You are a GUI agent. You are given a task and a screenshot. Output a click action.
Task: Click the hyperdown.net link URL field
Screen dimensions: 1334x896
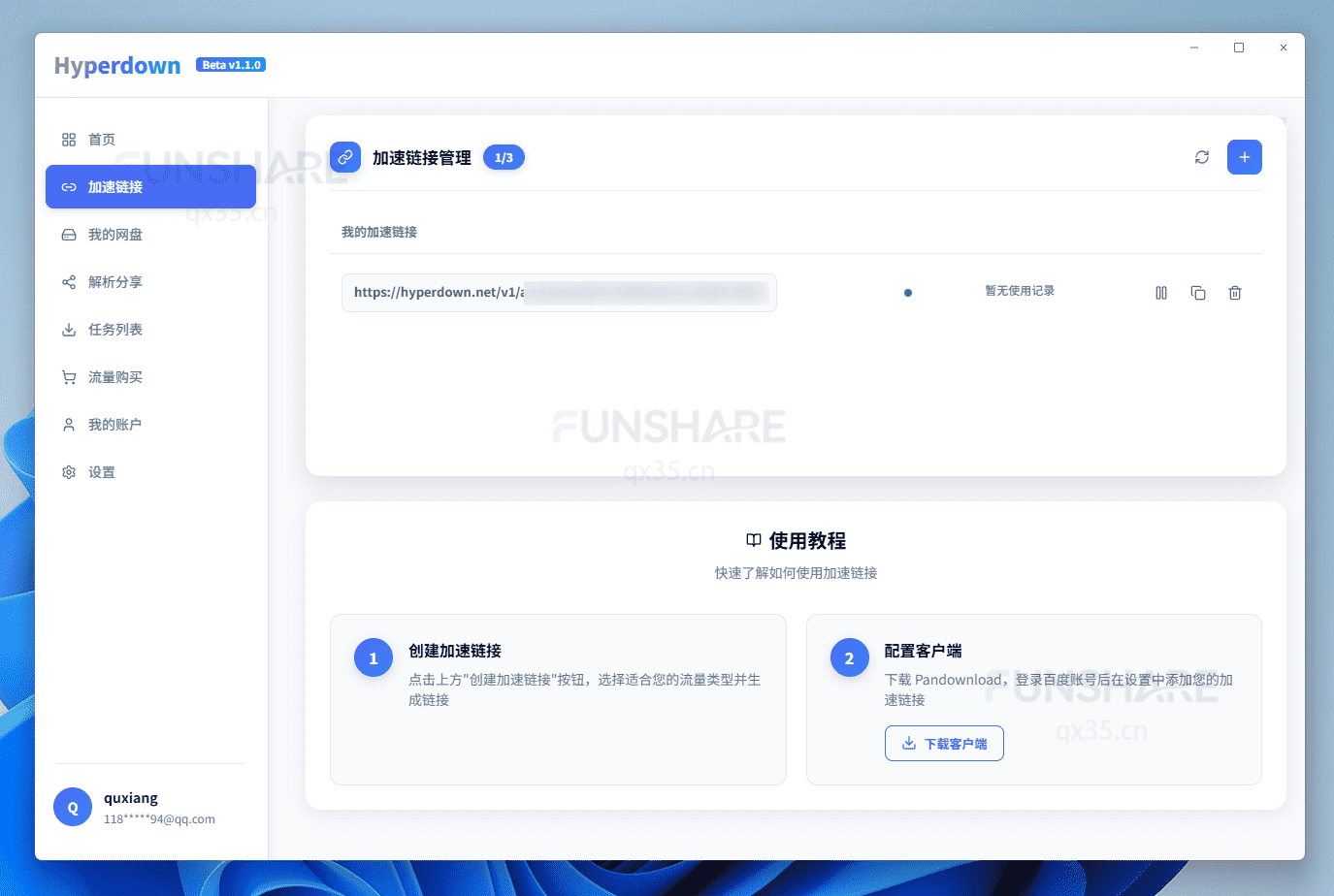coord(559,293)
